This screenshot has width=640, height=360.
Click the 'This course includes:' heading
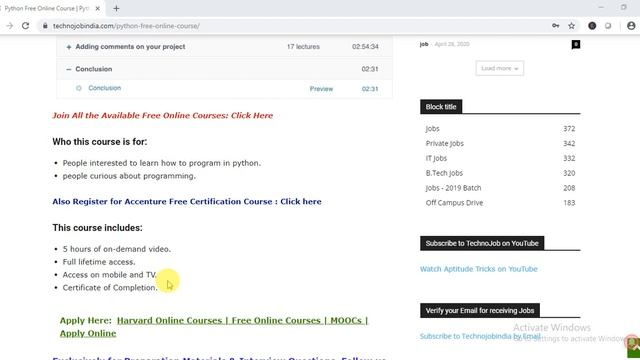[97, 228]
